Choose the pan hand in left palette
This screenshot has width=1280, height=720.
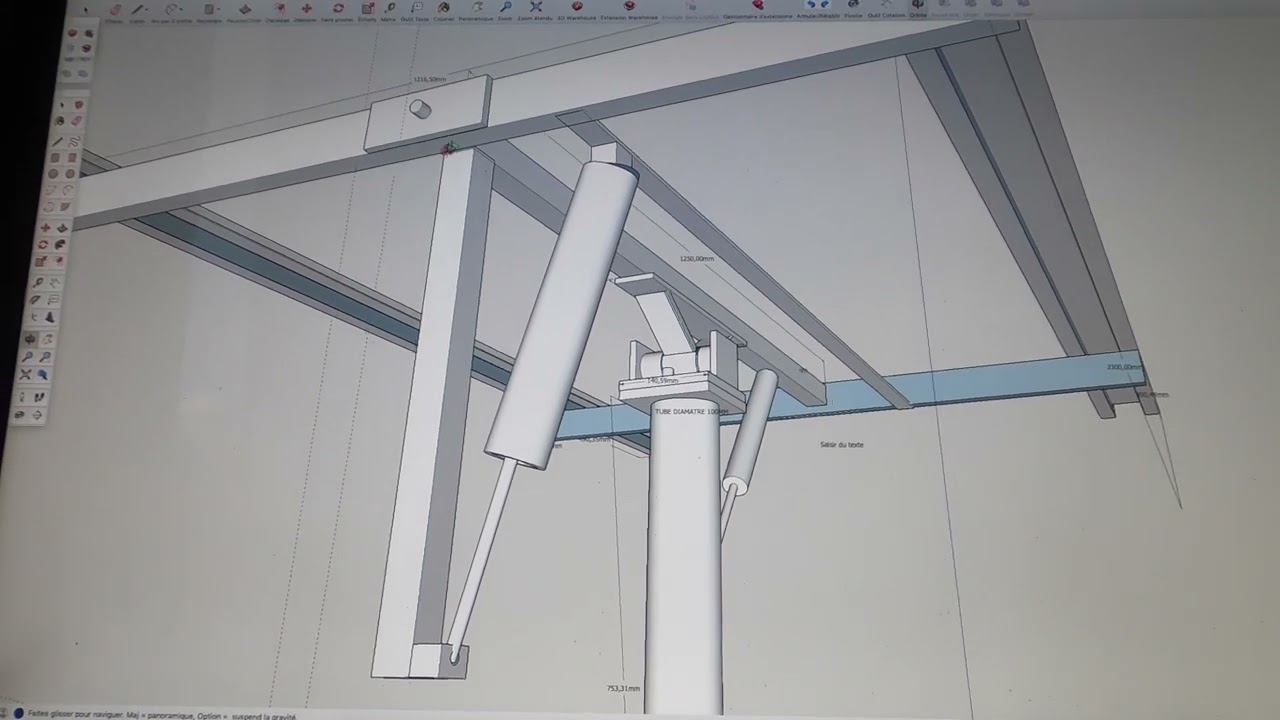pos(48,338)
